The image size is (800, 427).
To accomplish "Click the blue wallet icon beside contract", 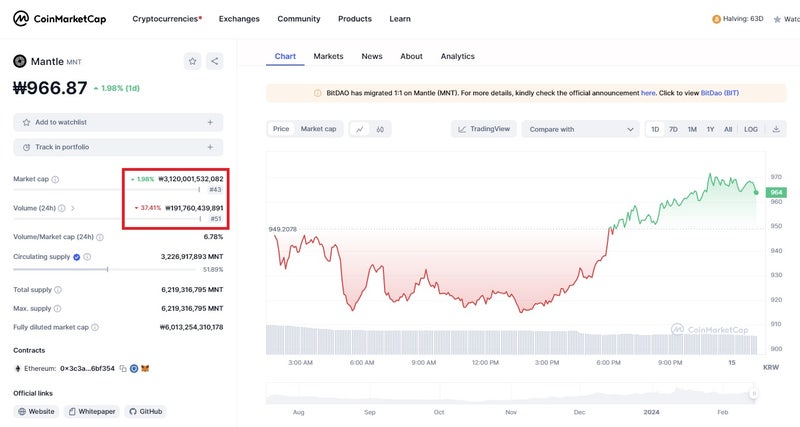I will (134, 368).
